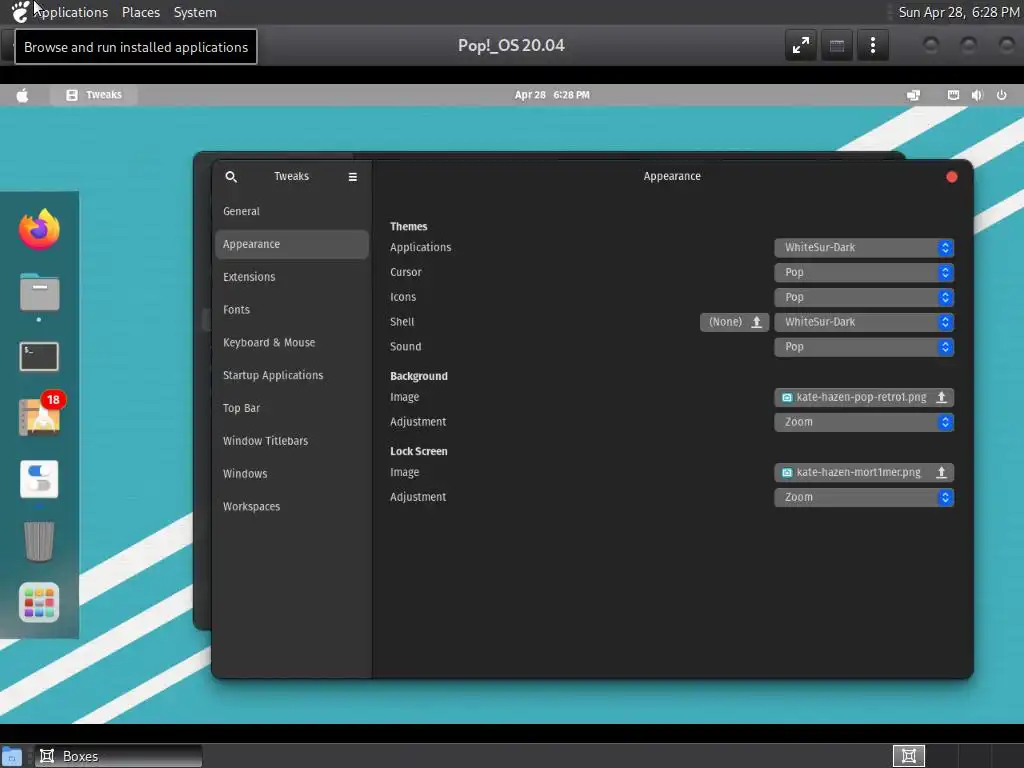Viewport: 1024px width, 768px height.
Task: Open the keyboard indicator in top bar
Action: pos(953,95)
